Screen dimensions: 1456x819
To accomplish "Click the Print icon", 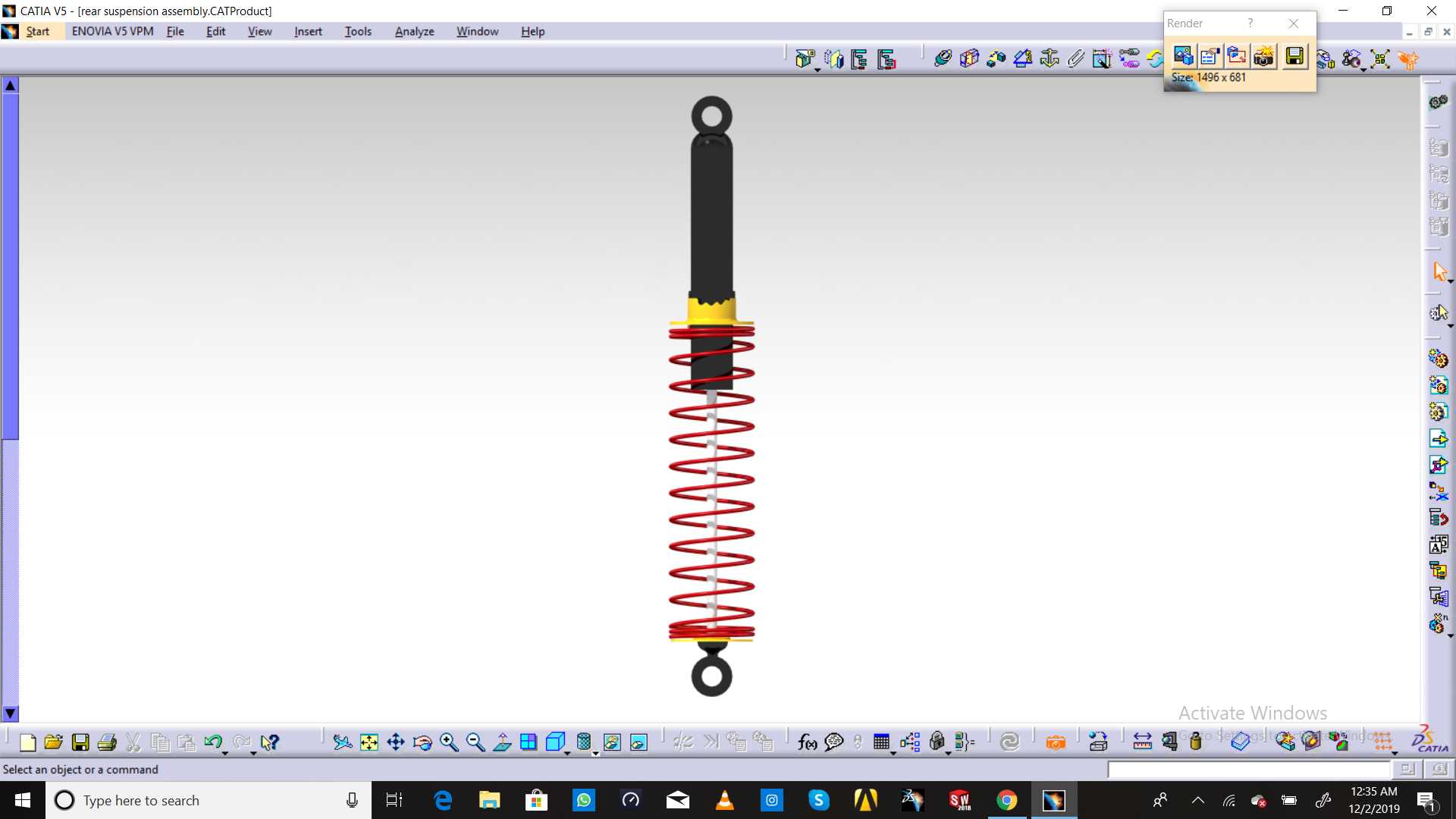I will [x=107, y=742].
